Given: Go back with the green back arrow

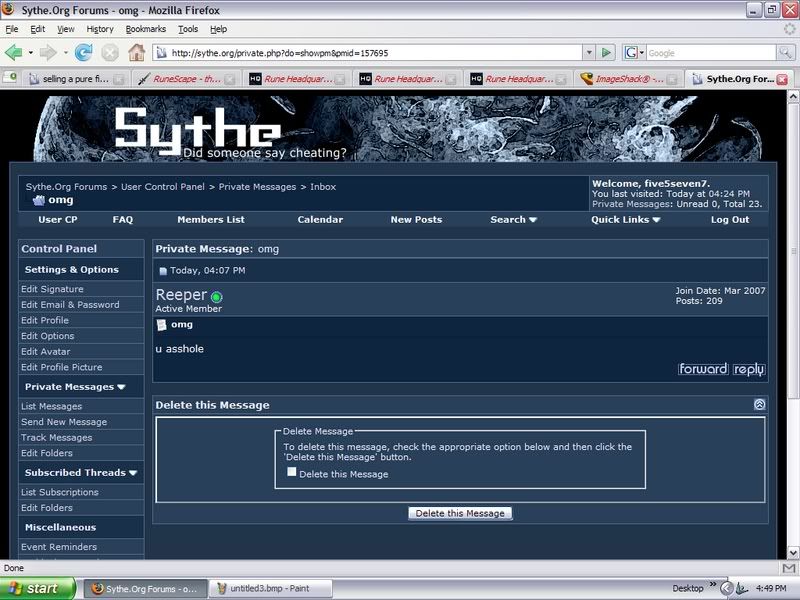Looking at the screenshot, I should [x=13, y=53].
